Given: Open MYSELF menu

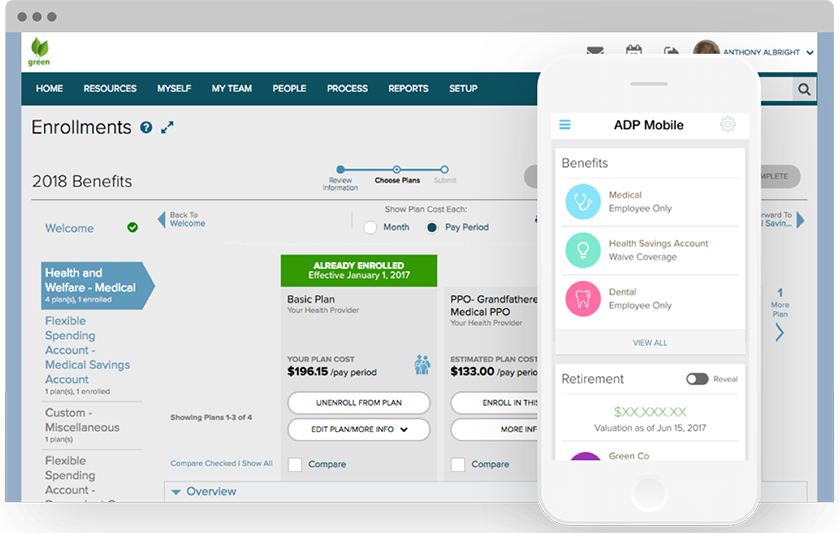Looking at the screenshot, I should (174, 88).
